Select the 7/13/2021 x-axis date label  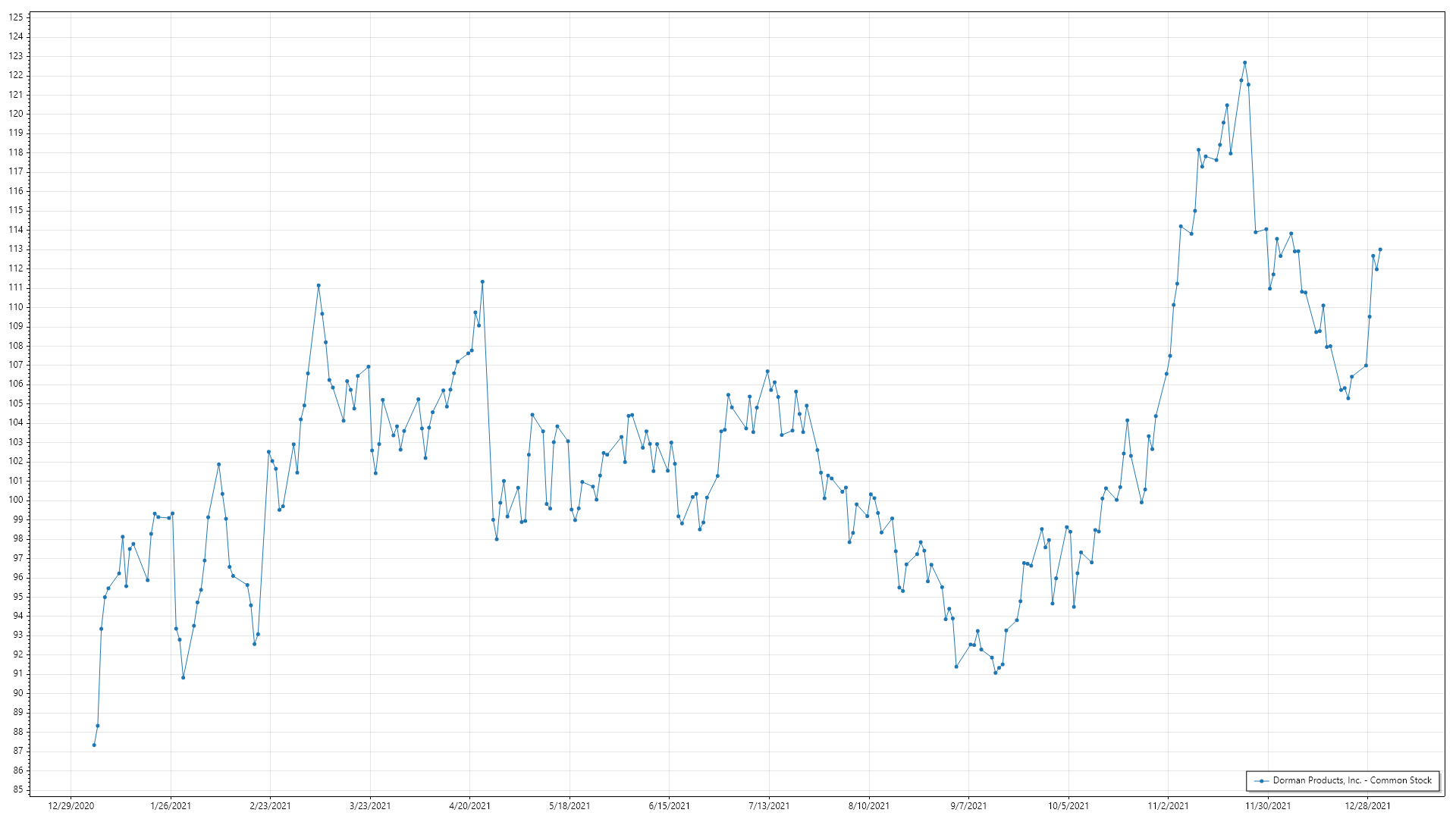point(769,805)
